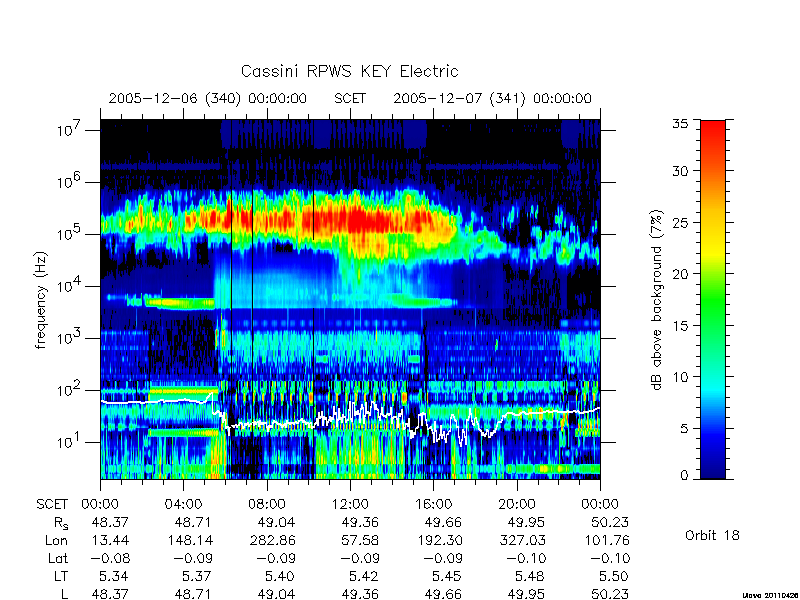Click the Lat value '-0.08'
Viewport: 800px width, 600px height.
pos(110,558)
